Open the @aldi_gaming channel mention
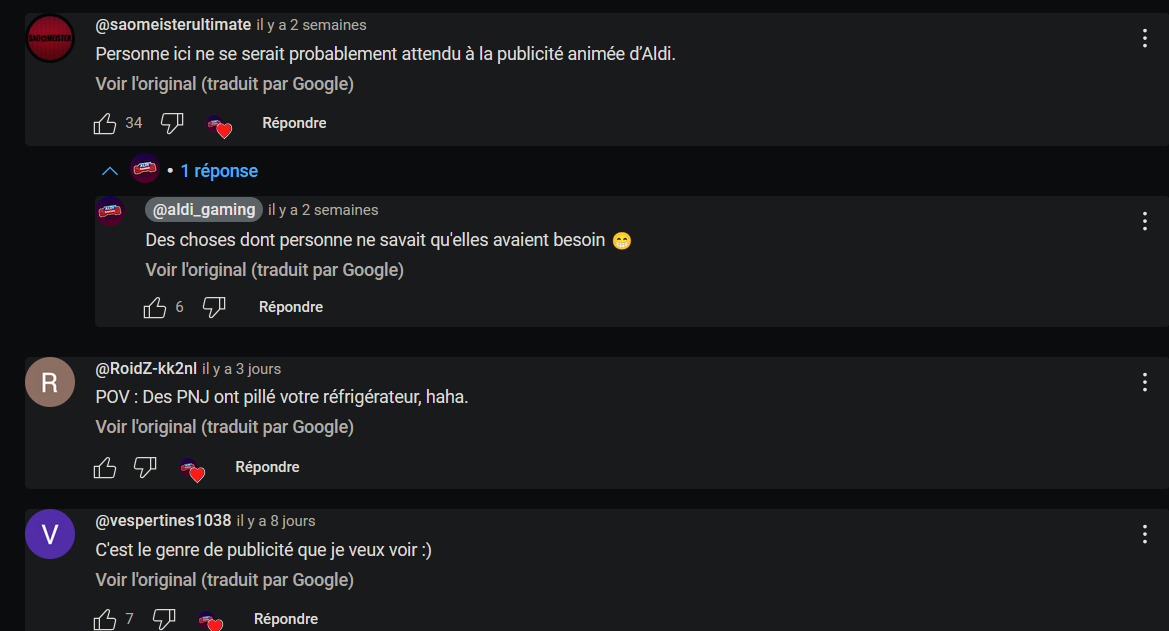The width and height of the screenshot is (1169, 631). pyautogui.click(x=204, y=210)
